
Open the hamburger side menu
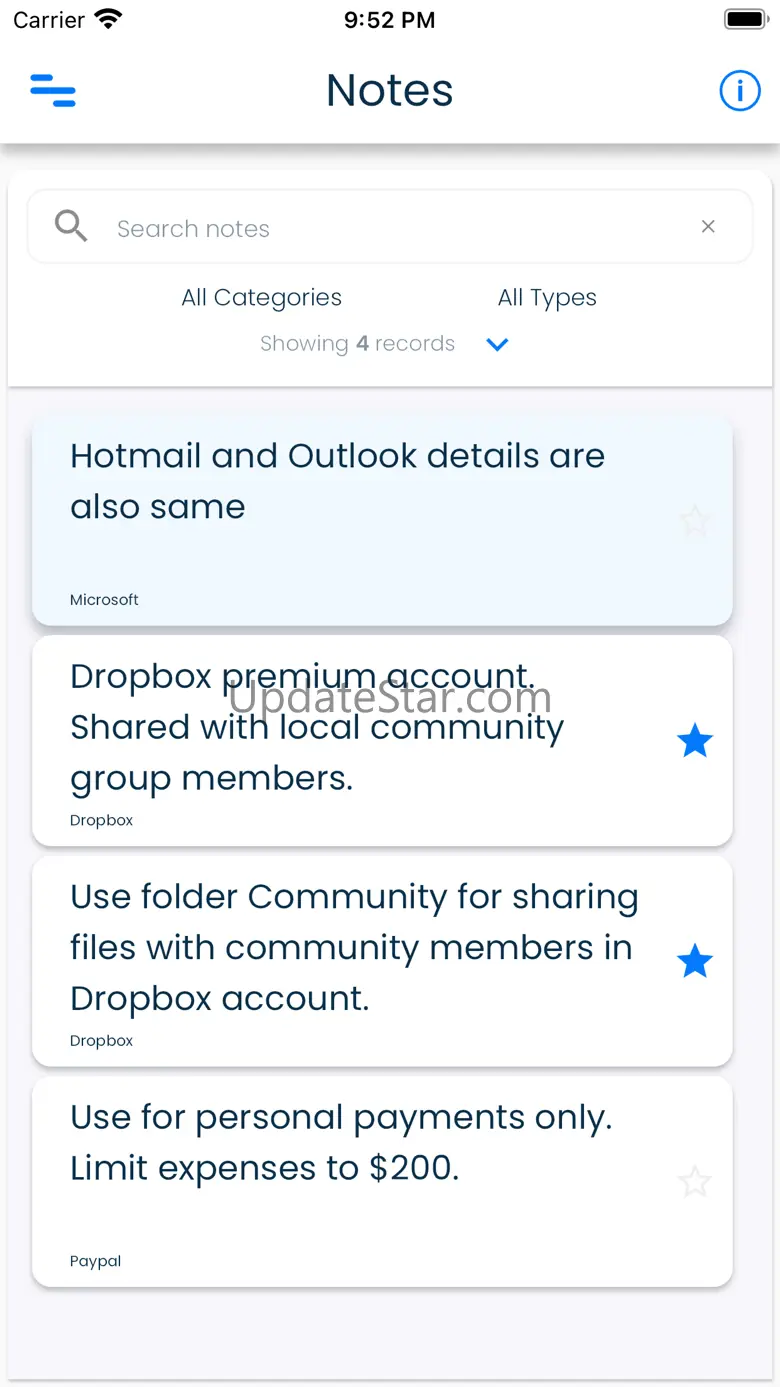click(x=53, y=91)
